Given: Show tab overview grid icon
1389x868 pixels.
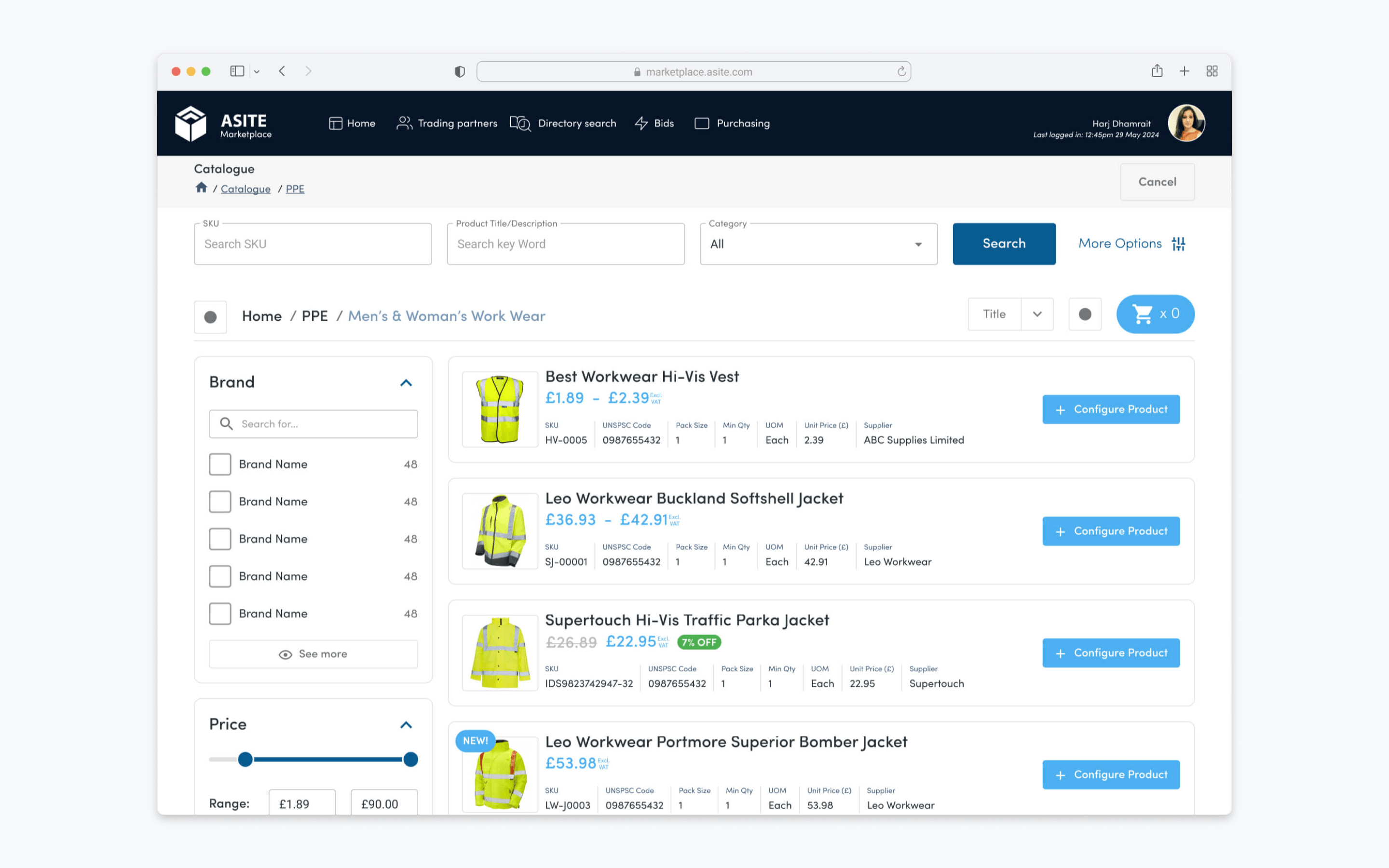Looking at the screenshot, I should pos(1212,71).
